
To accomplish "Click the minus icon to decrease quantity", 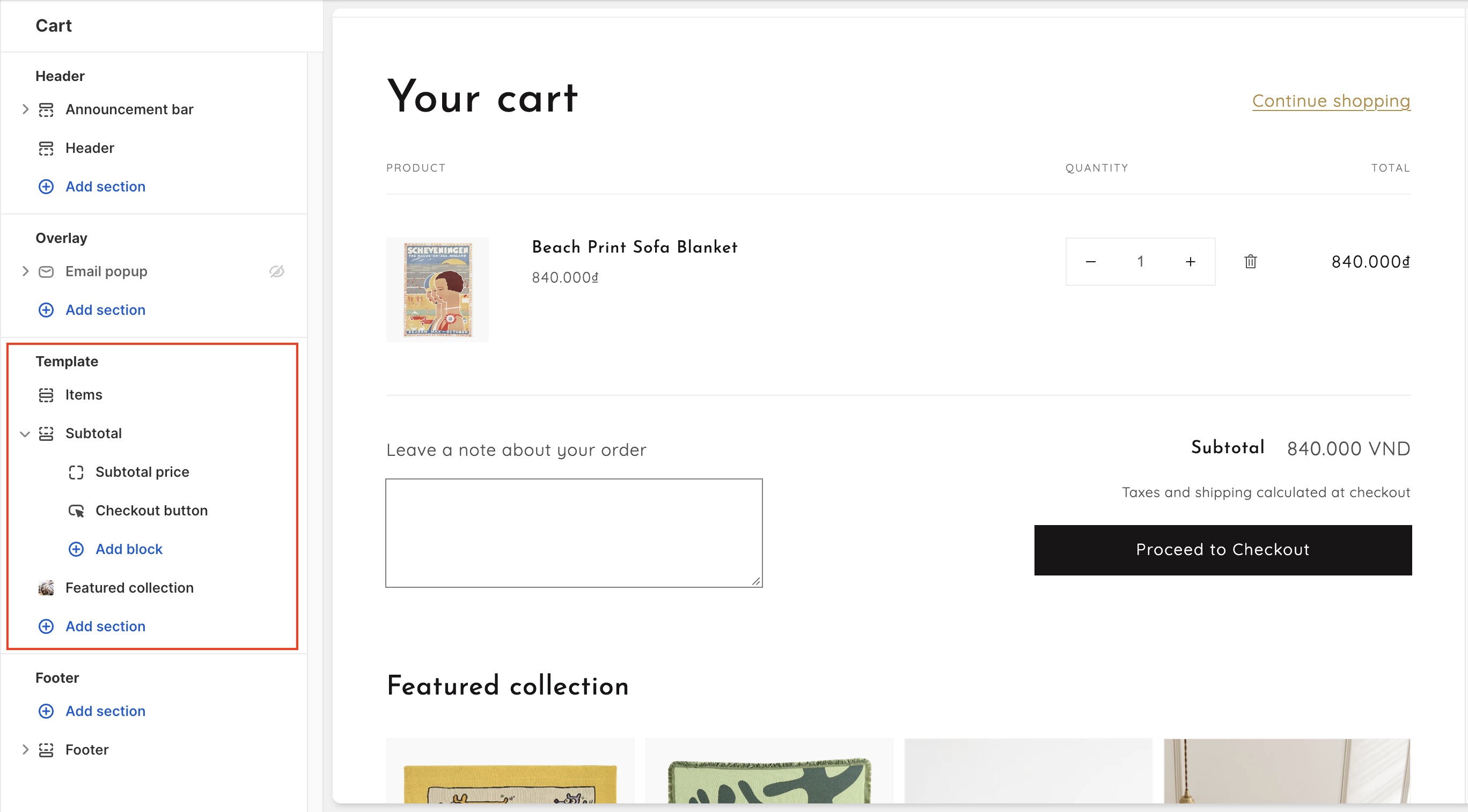I will [x=1091, y=262].
